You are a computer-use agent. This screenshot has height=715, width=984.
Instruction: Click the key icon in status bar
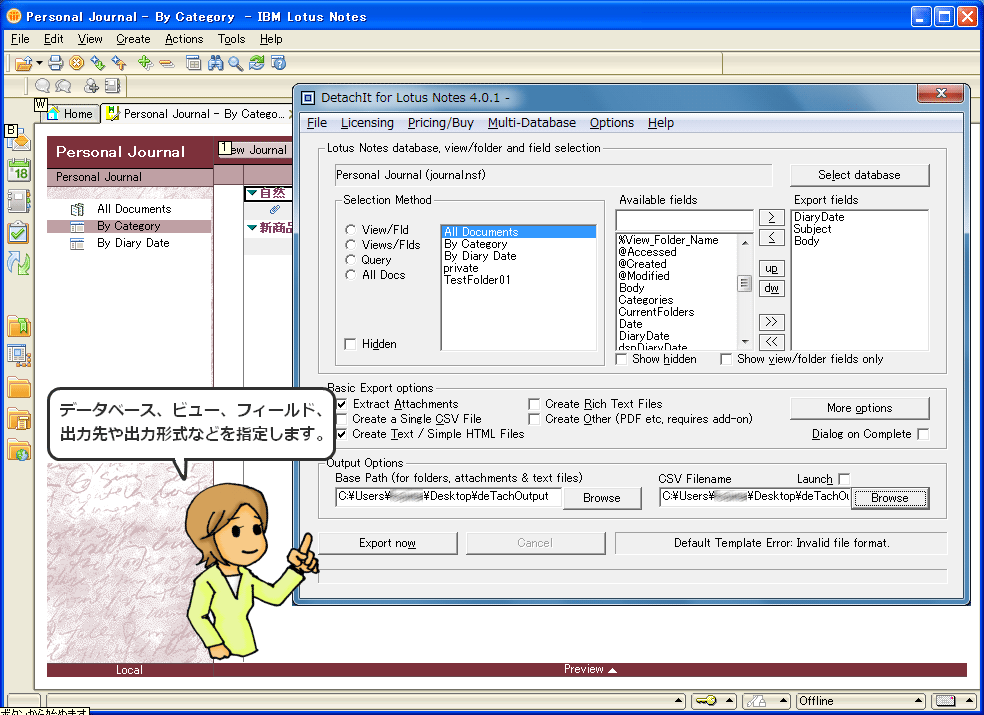tap(707, 701)
